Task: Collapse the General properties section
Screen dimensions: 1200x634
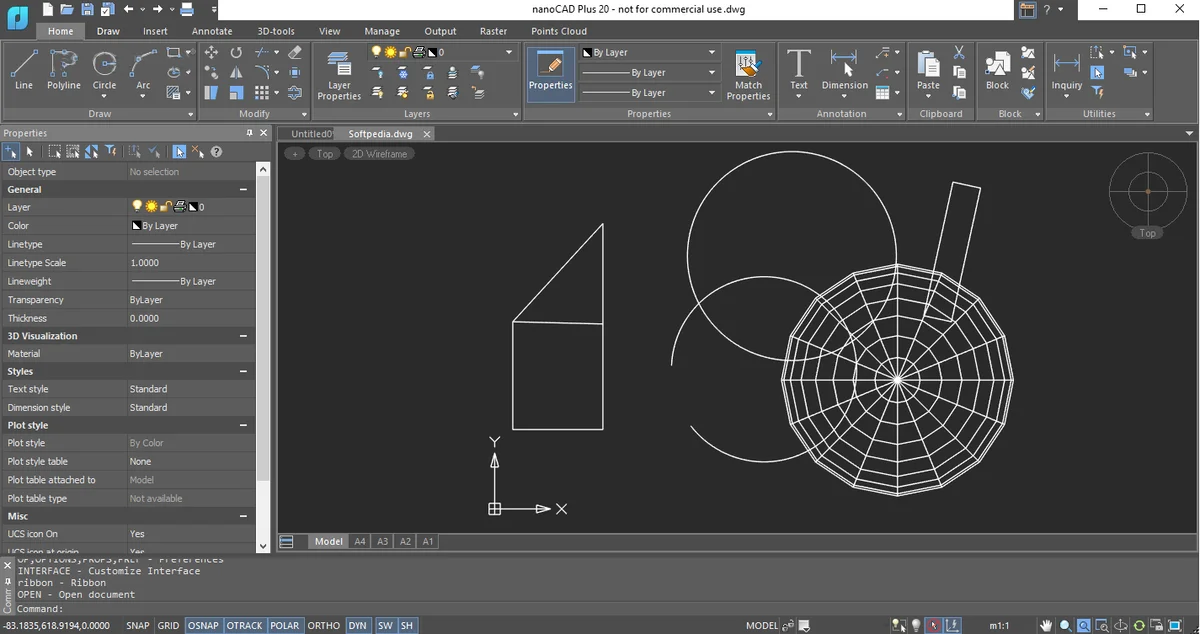Action: tap(243, 189)
